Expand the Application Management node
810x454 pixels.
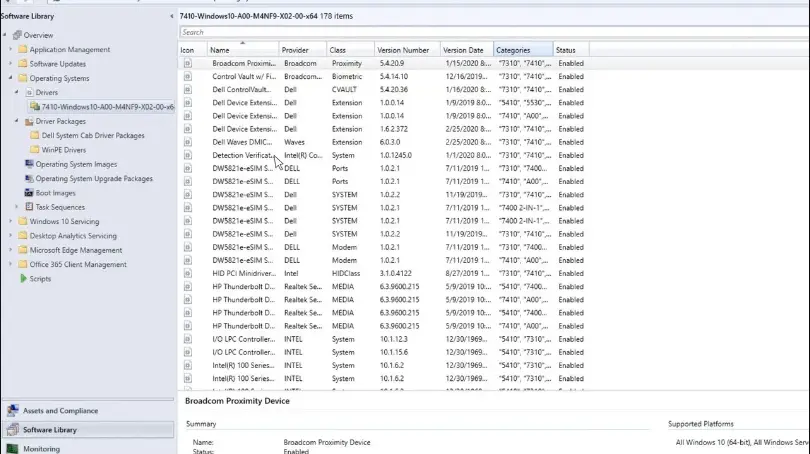(x=10, y=50)
